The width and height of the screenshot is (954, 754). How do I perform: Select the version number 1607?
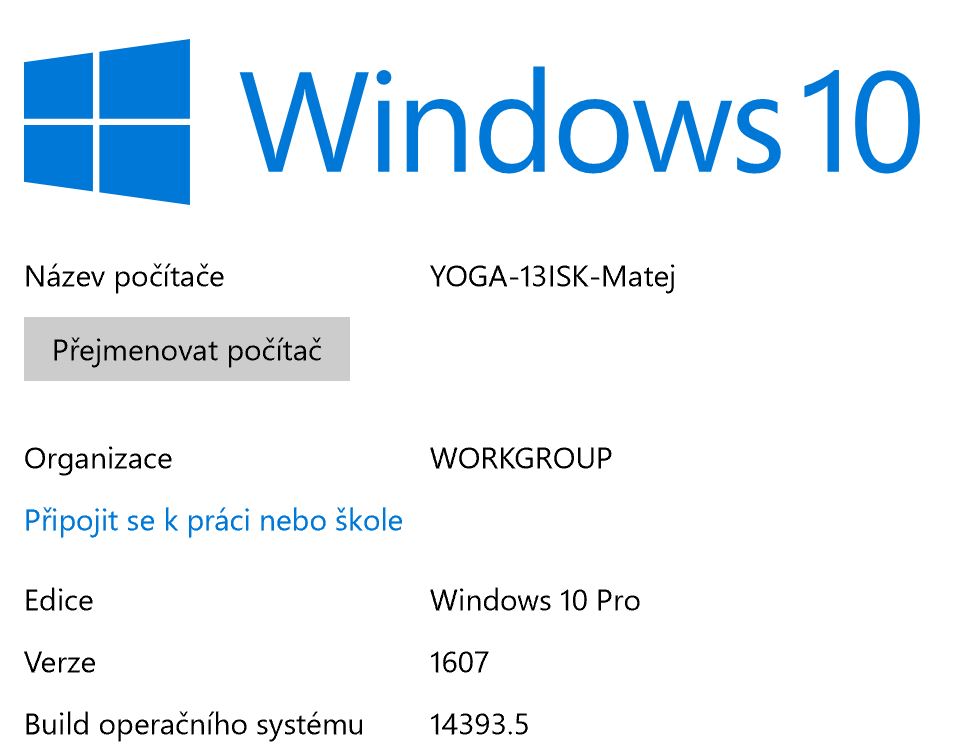click(x=459, y=662)
